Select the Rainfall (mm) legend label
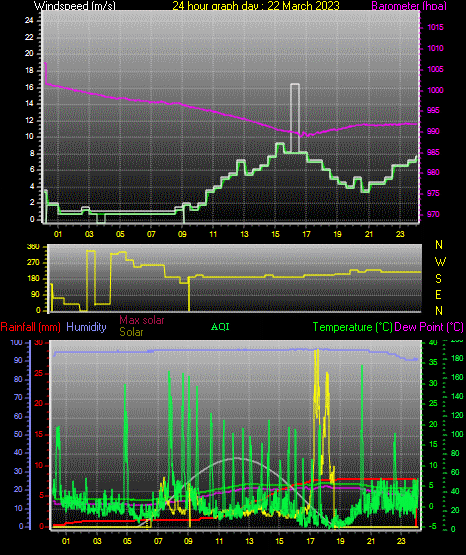 30,327
